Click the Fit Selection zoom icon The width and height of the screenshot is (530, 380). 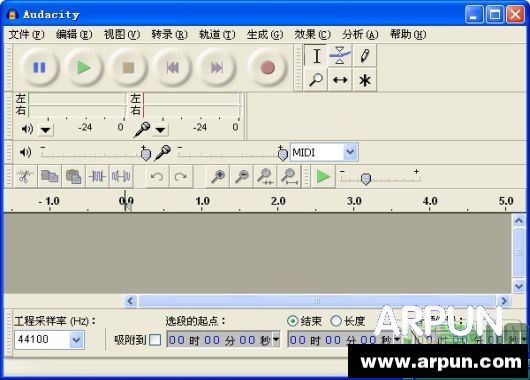point(265,176)
